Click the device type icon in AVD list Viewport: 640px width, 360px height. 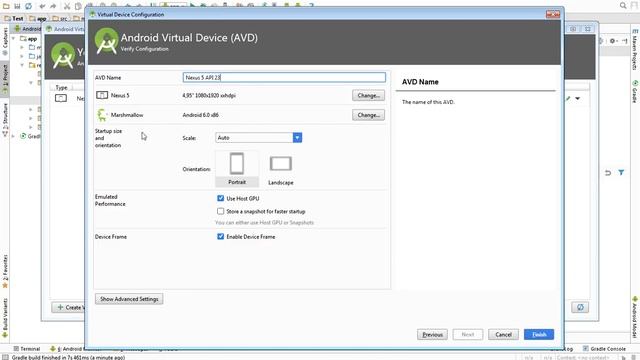(x=61, y=98)
